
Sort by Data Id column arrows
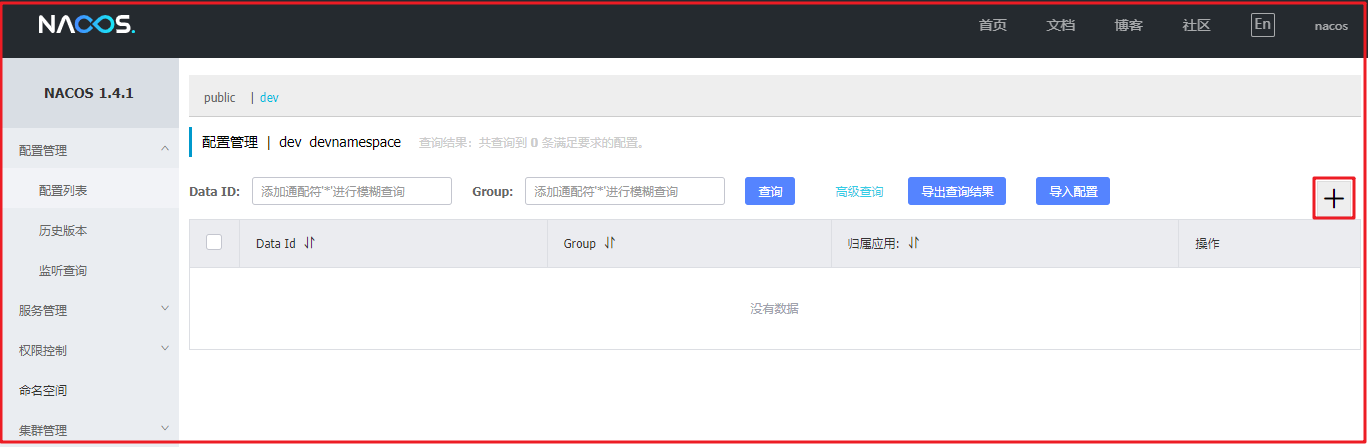(309, 243)
